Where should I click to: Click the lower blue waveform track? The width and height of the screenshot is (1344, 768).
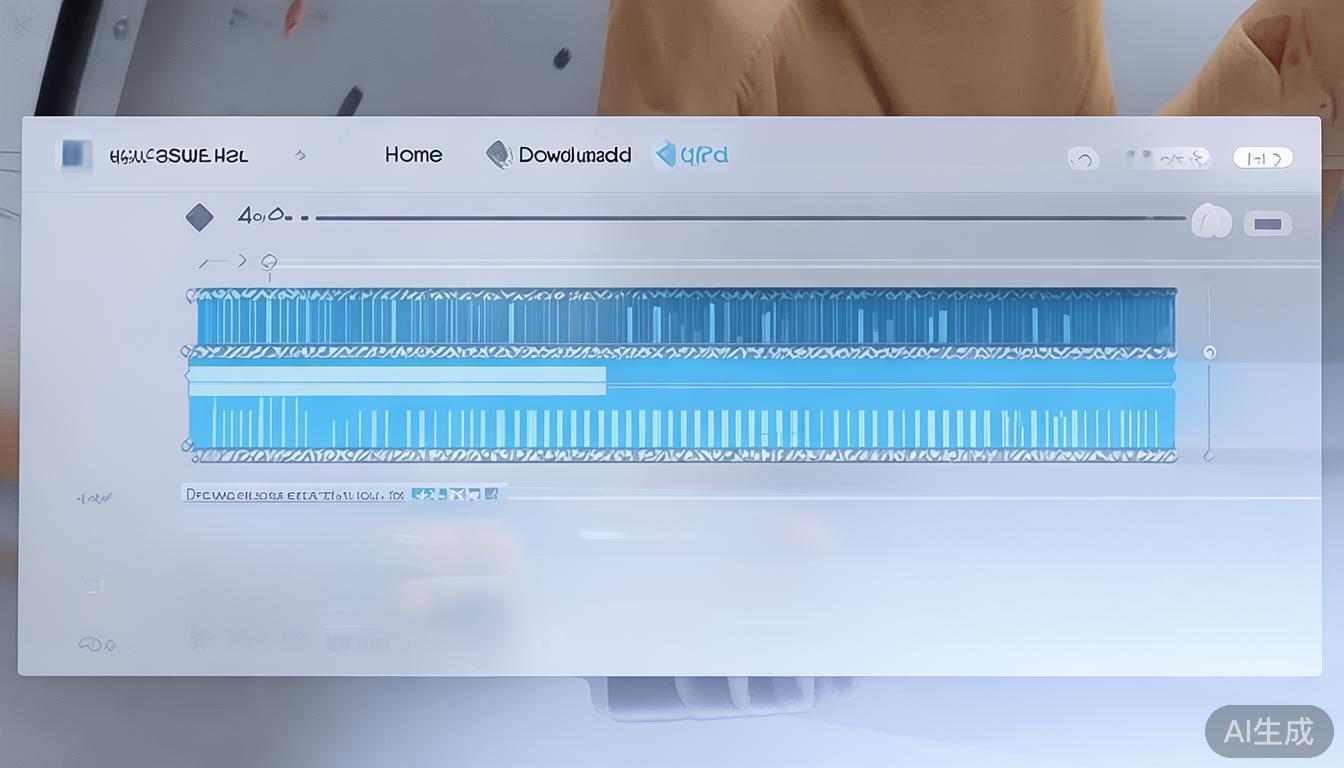(x=683, y=424)
